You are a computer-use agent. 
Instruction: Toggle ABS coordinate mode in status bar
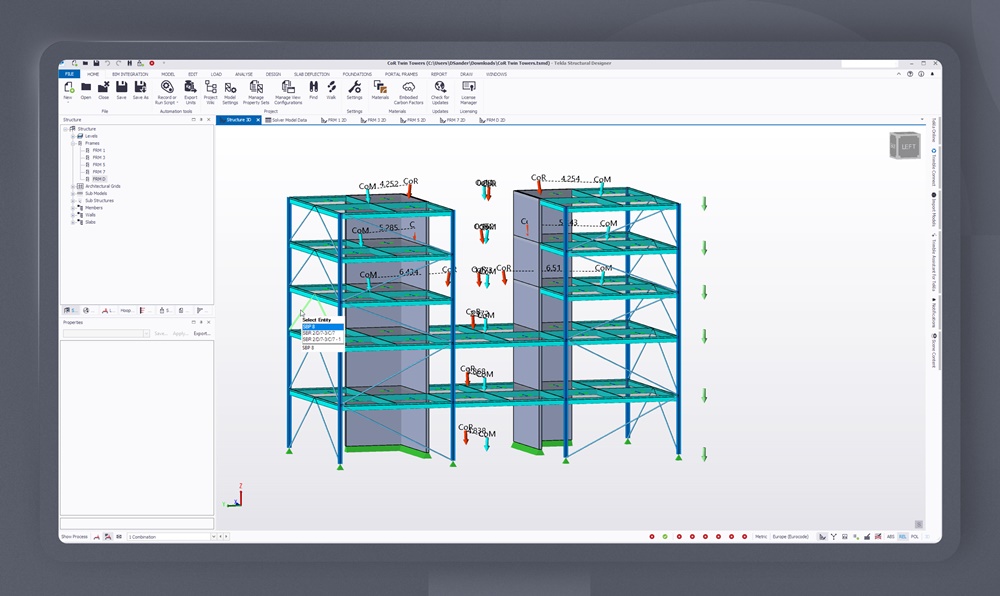tap(890, 536)
